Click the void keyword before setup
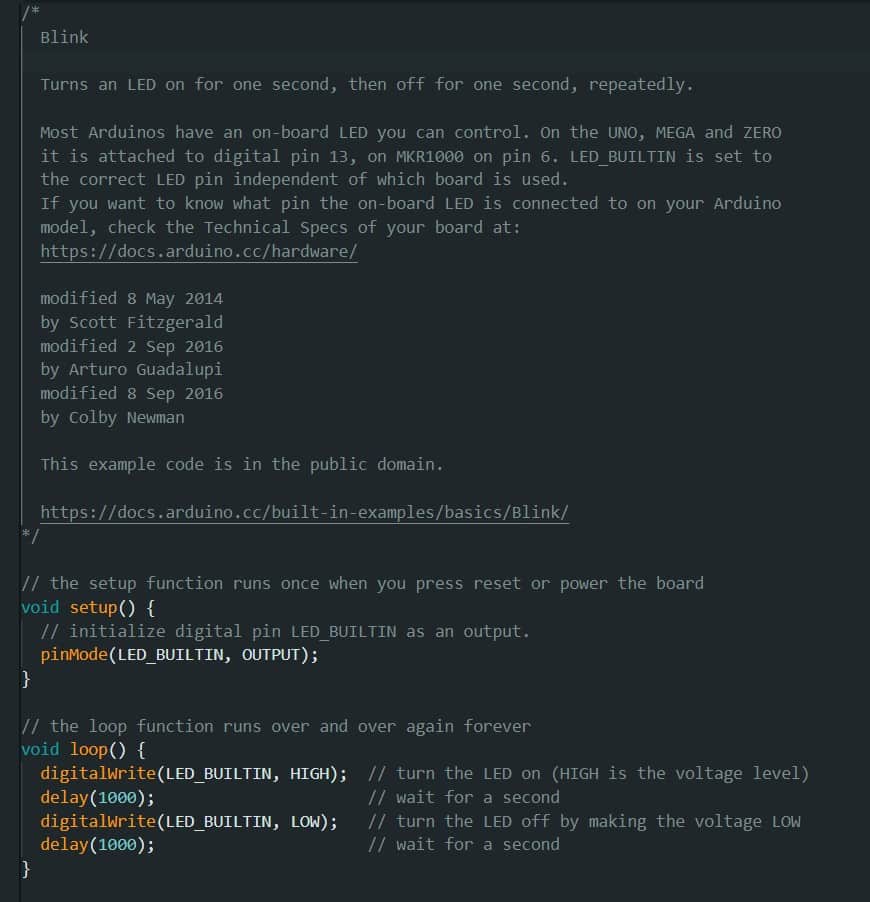Image resolution: width=870 pixels, height=902 pixels. tap(40, 607)
